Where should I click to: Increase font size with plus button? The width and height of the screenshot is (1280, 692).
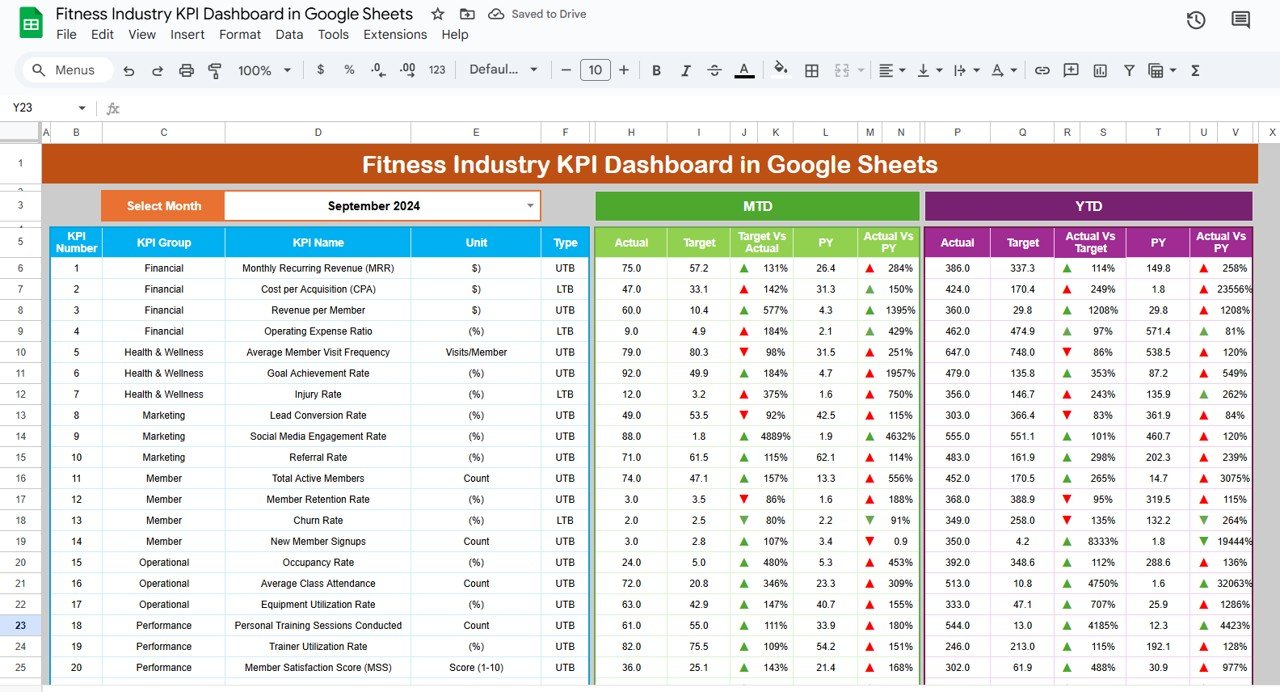tap(624, 70)
